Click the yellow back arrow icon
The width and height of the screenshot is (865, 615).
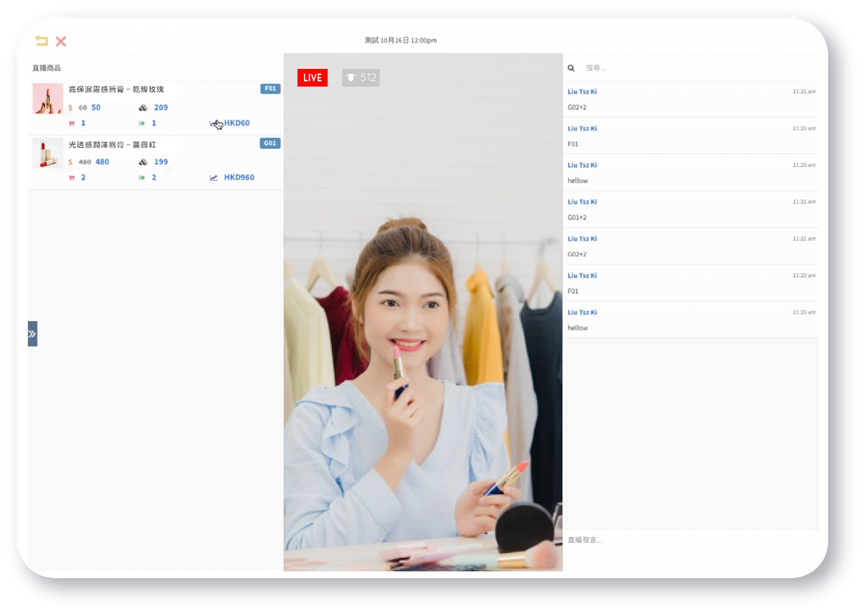coord(41,41)
